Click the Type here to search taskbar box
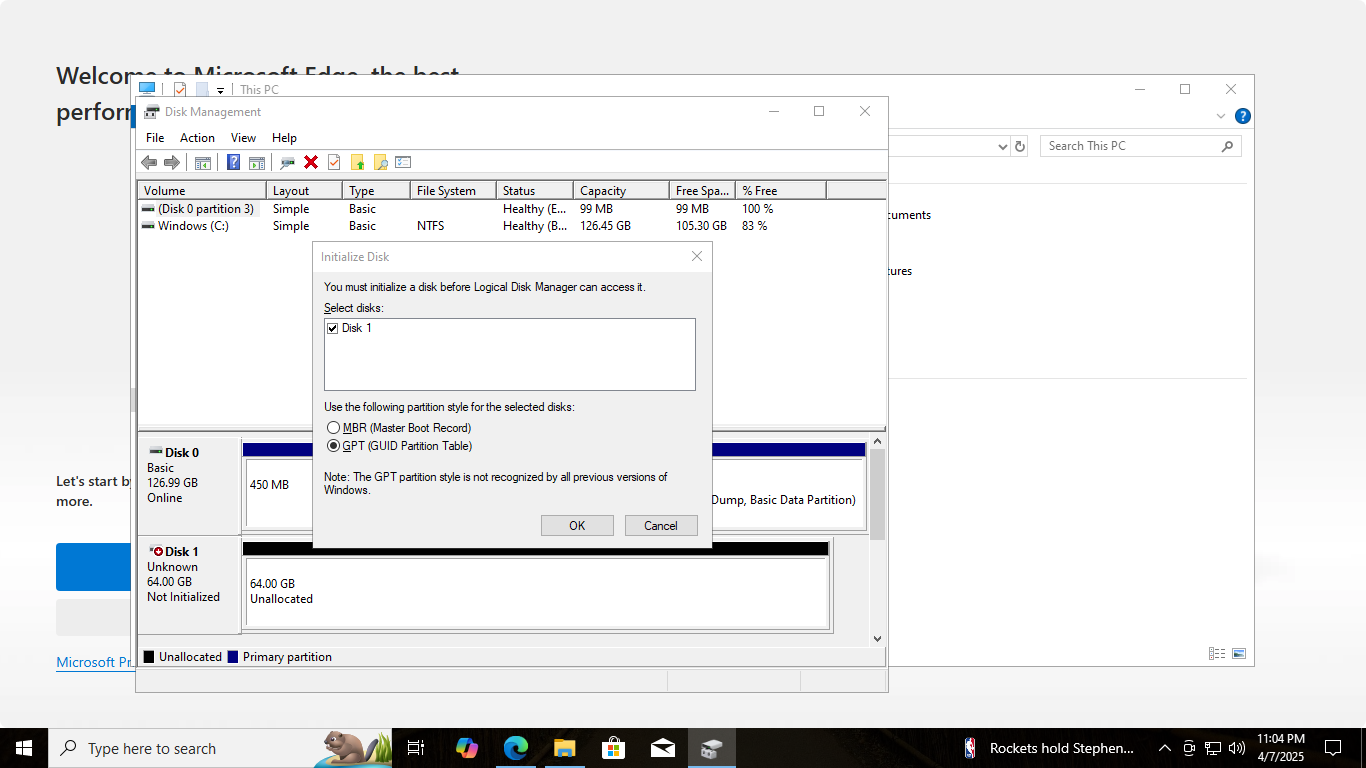This screenshot has height=768, width=1366. (x=220, y=748)
